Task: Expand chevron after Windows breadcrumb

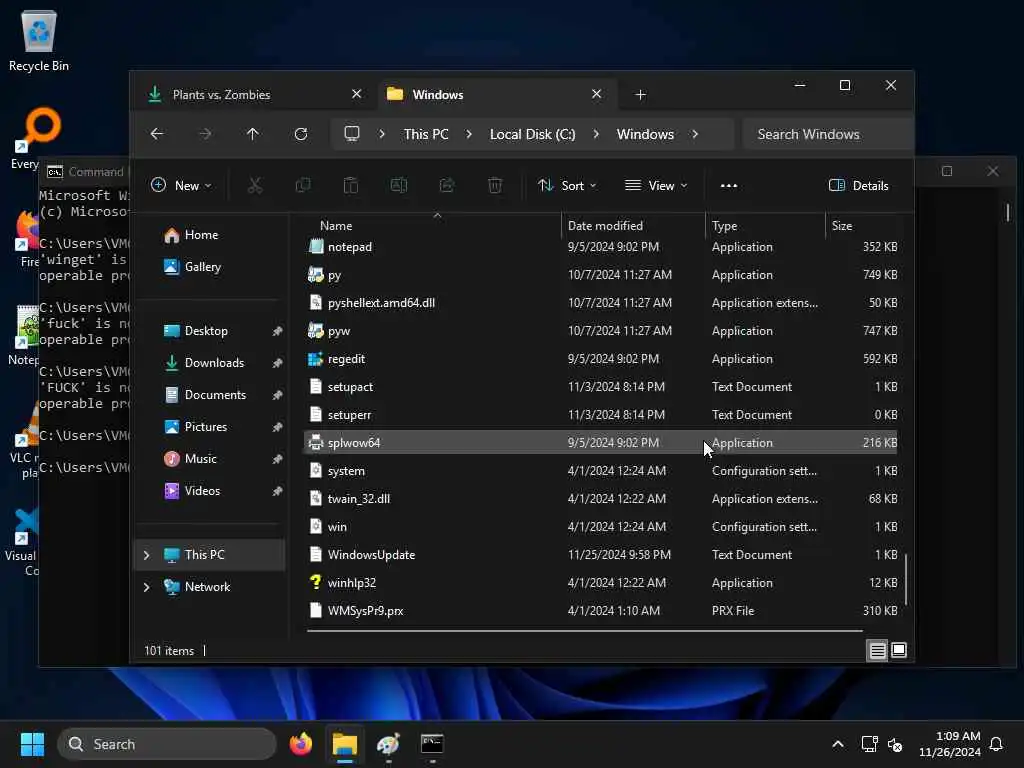Action: click(x=695, y=134)
